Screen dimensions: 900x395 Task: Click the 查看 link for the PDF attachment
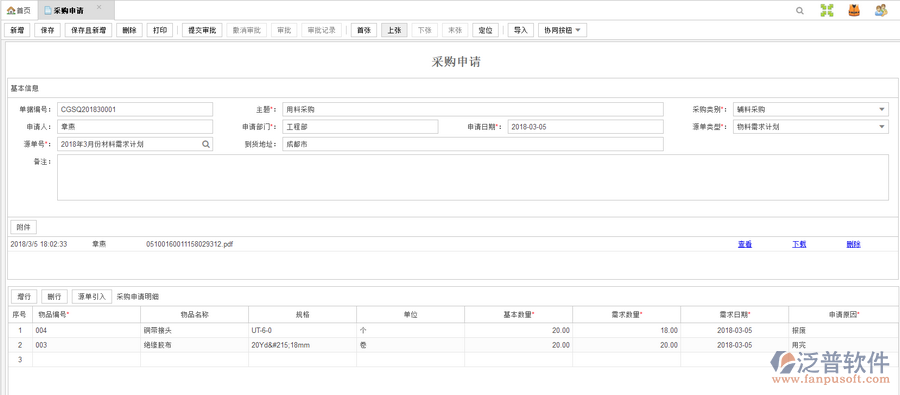tap(745, 244)
